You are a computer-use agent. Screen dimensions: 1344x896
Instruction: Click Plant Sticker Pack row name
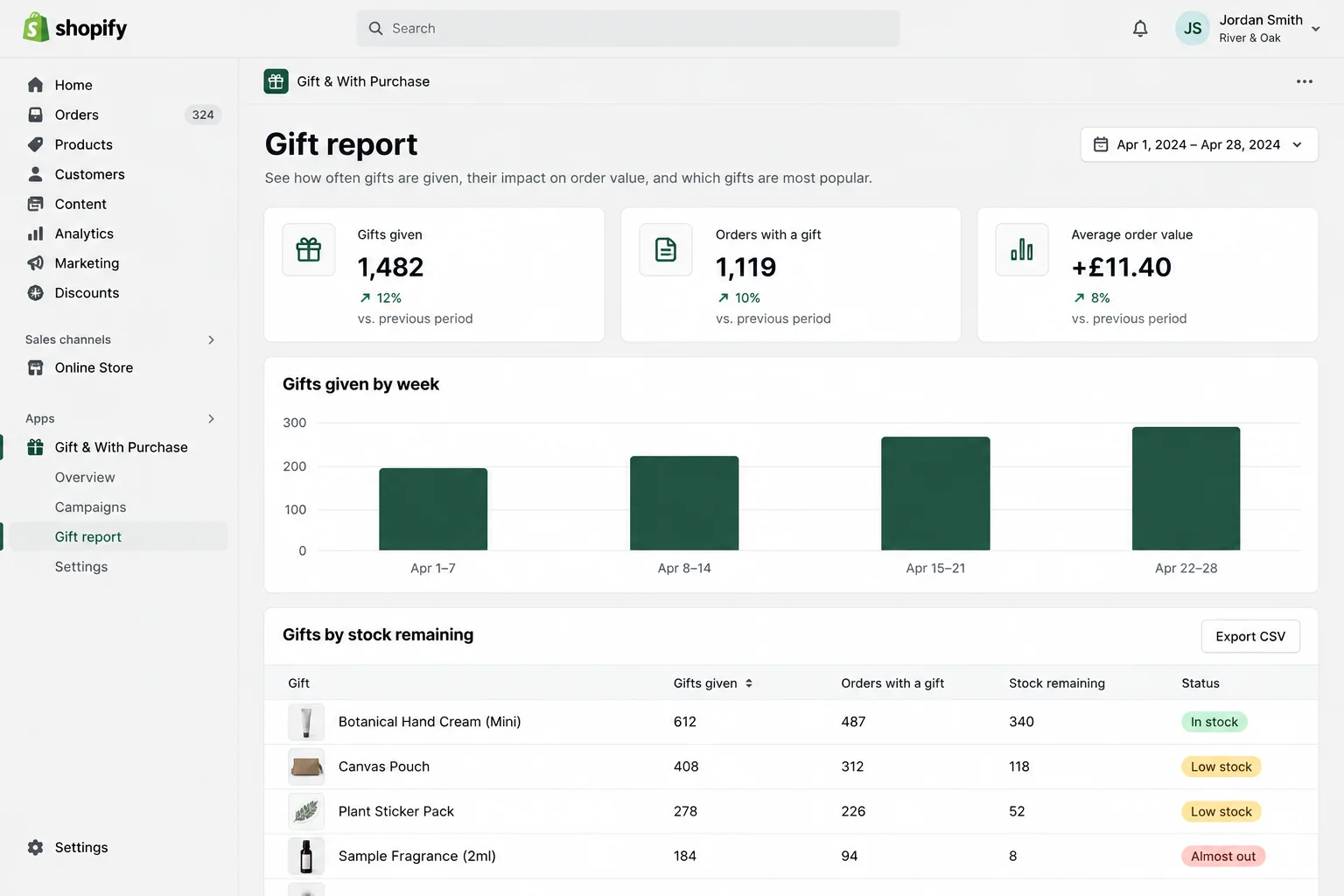(395, 811)
